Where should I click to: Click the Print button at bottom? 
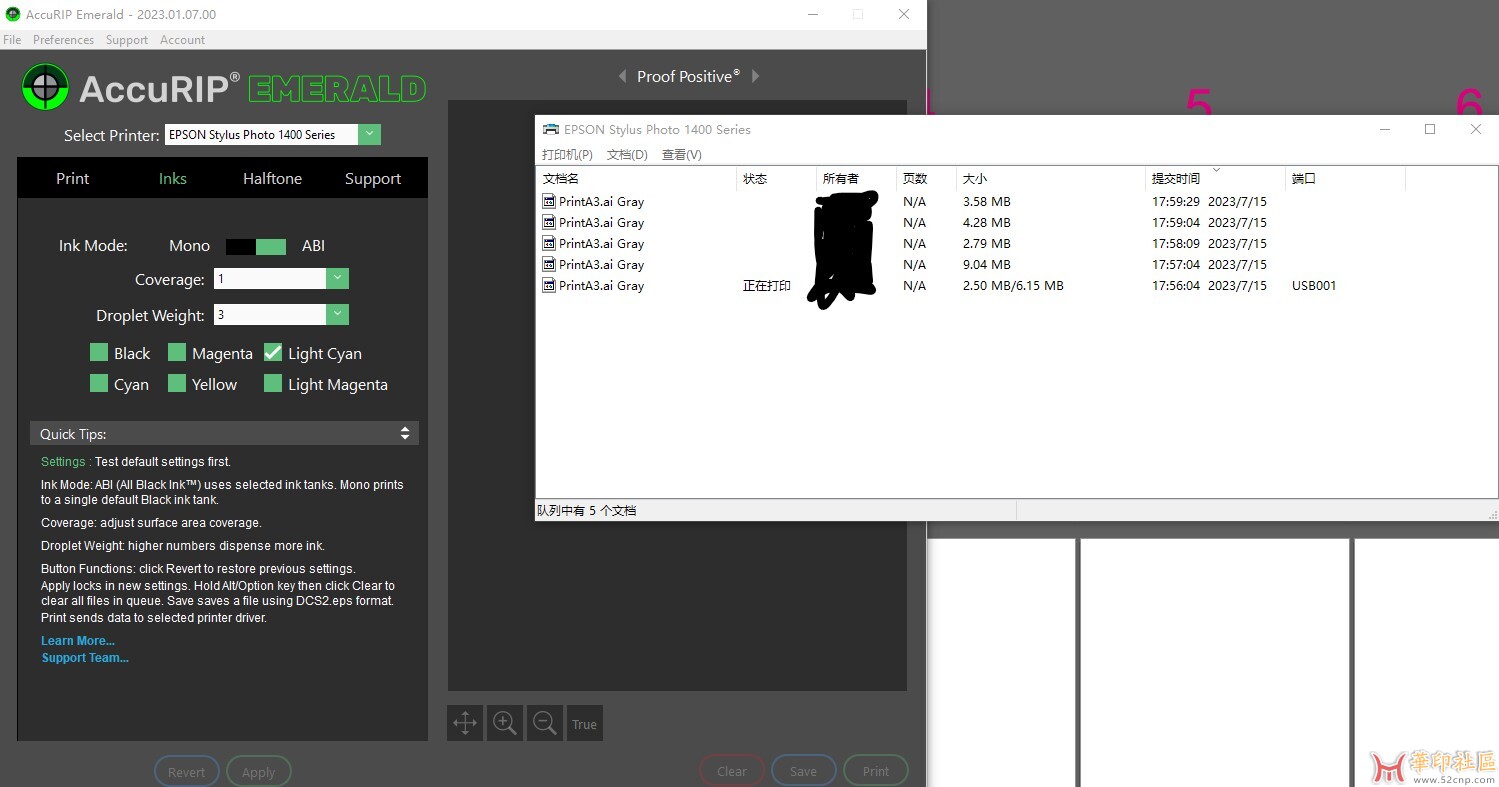click(x=875, y=771)
